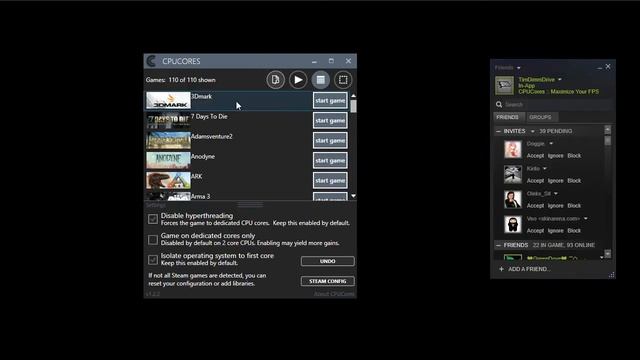
Task: Click the game list scroll-down arrow
Action: [x=353, y=196]
